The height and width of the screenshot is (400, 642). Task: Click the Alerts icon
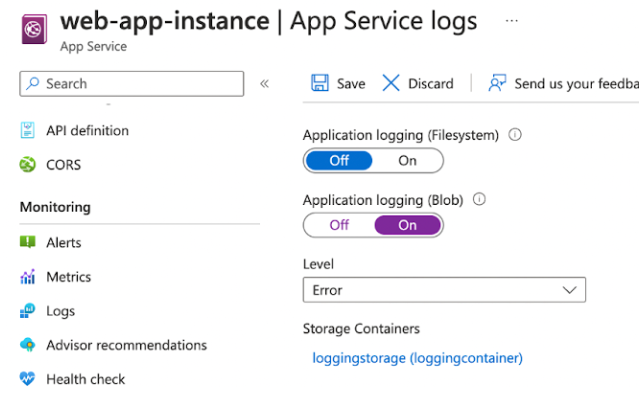[x=27, y=242]
